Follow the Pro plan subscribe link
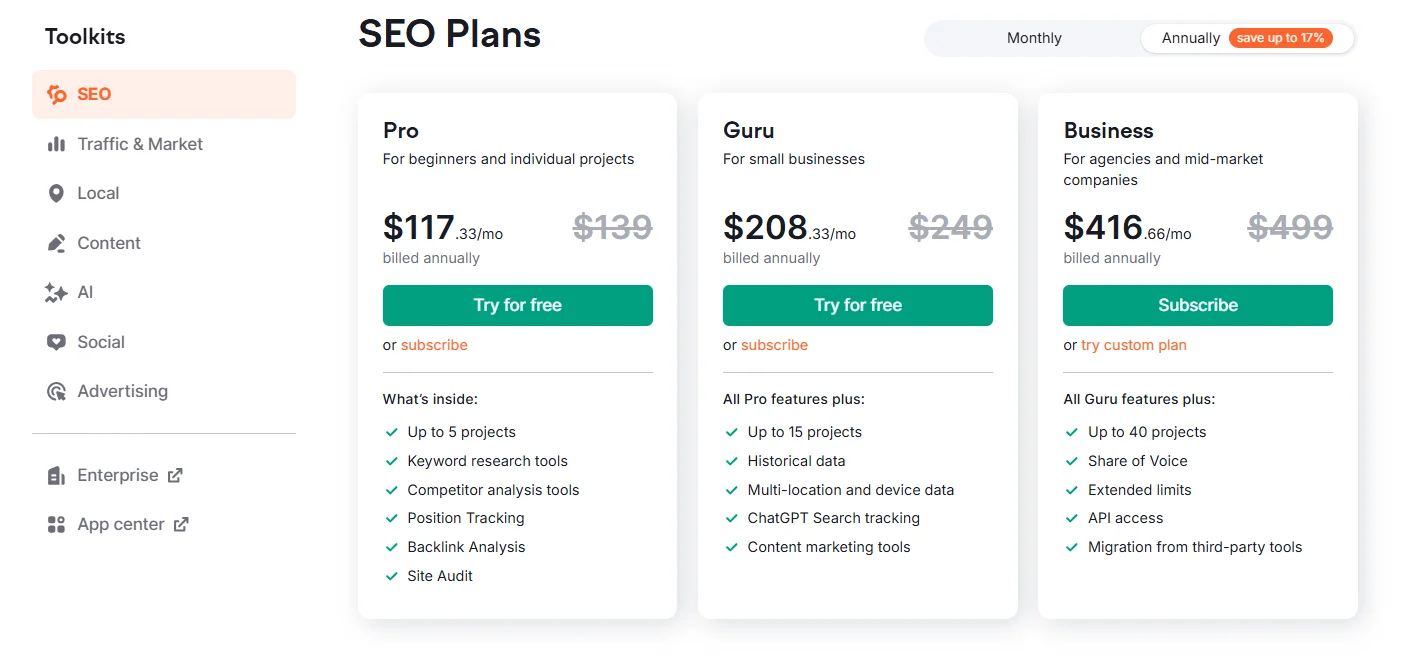The width and height of the screenshot is (1415, 661). click(x=434, y=345)
